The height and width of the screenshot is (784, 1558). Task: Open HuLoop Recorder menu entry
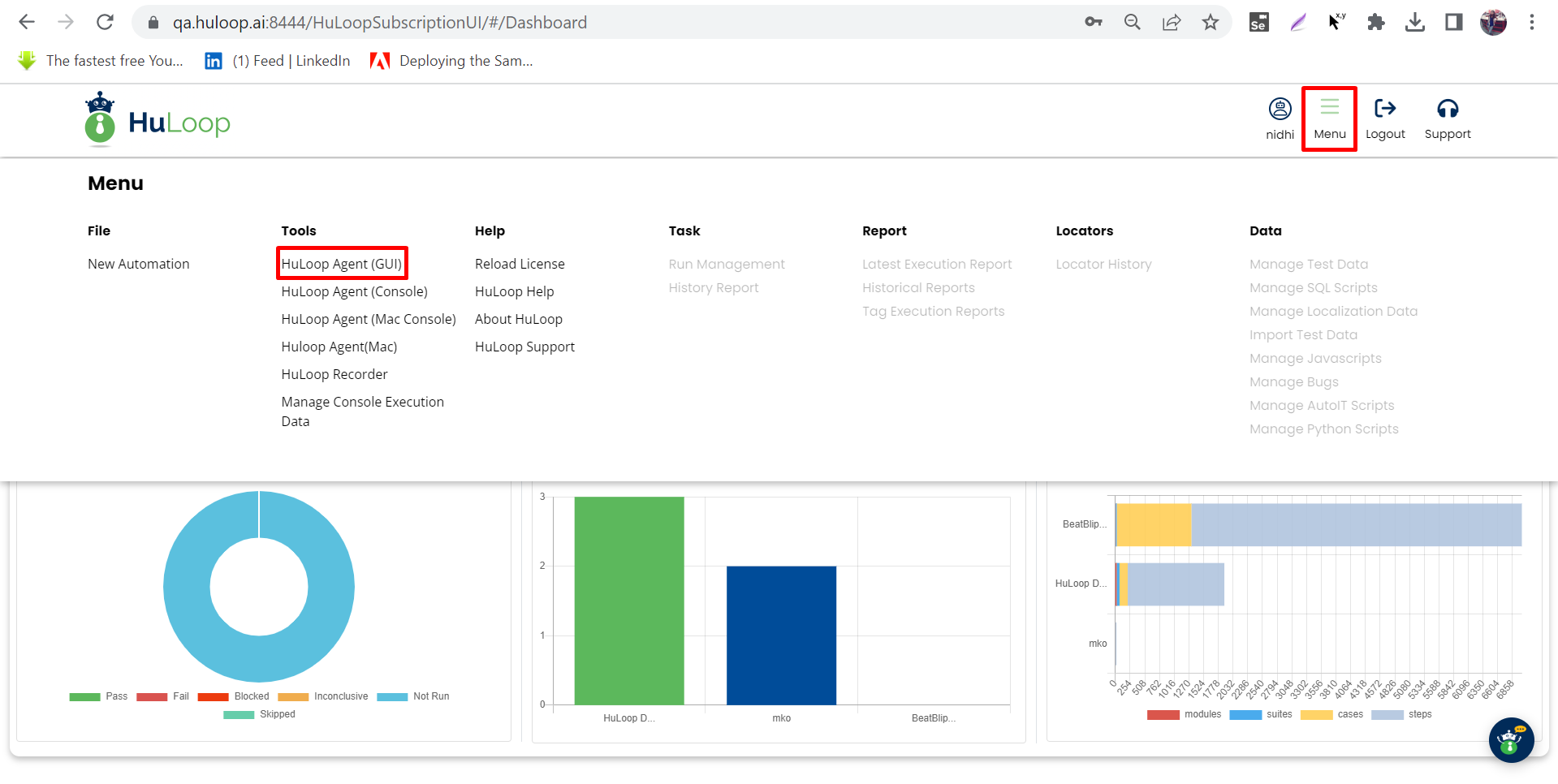point(334,374)
